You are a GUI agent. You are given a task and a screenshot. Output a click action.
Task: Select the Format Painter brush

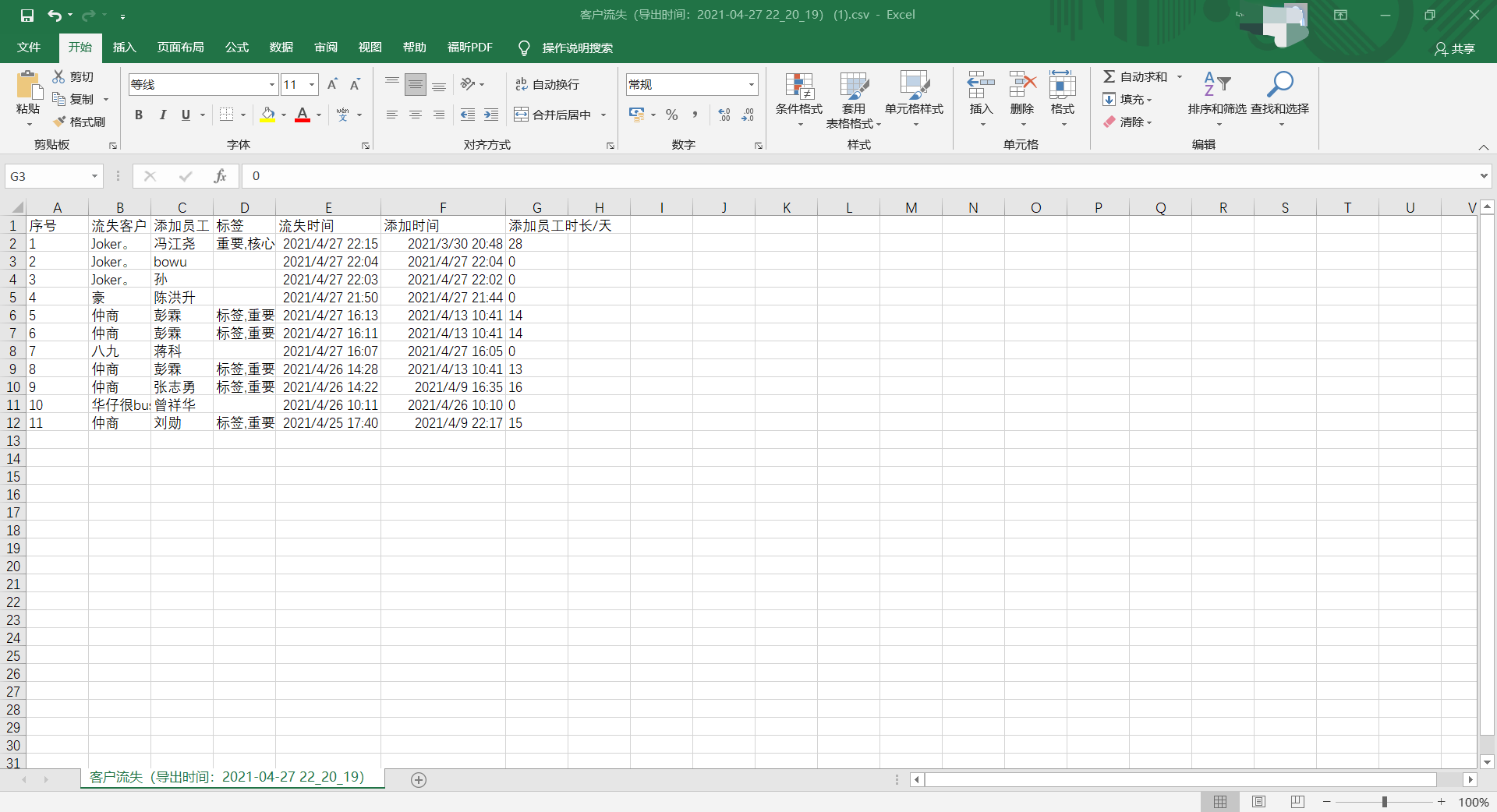coord(59,122)
